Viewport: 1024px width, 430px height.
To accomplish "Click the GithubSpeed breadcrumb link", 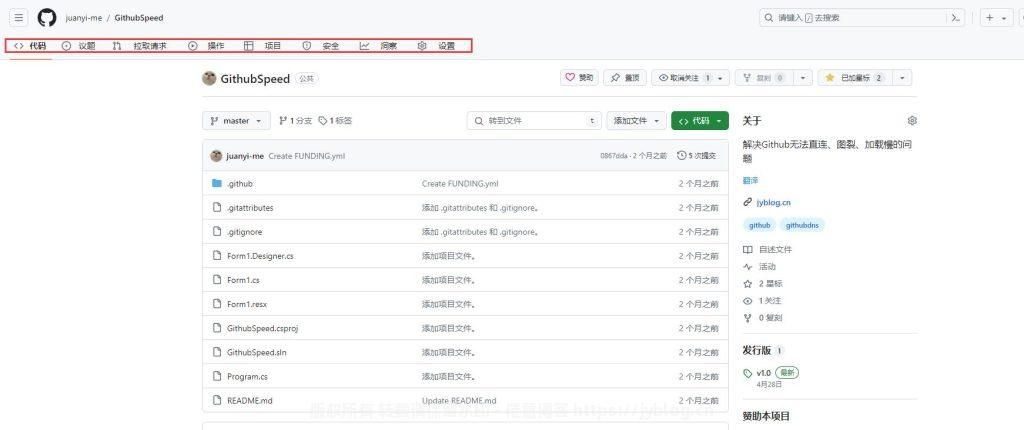I will coord(138,18).
